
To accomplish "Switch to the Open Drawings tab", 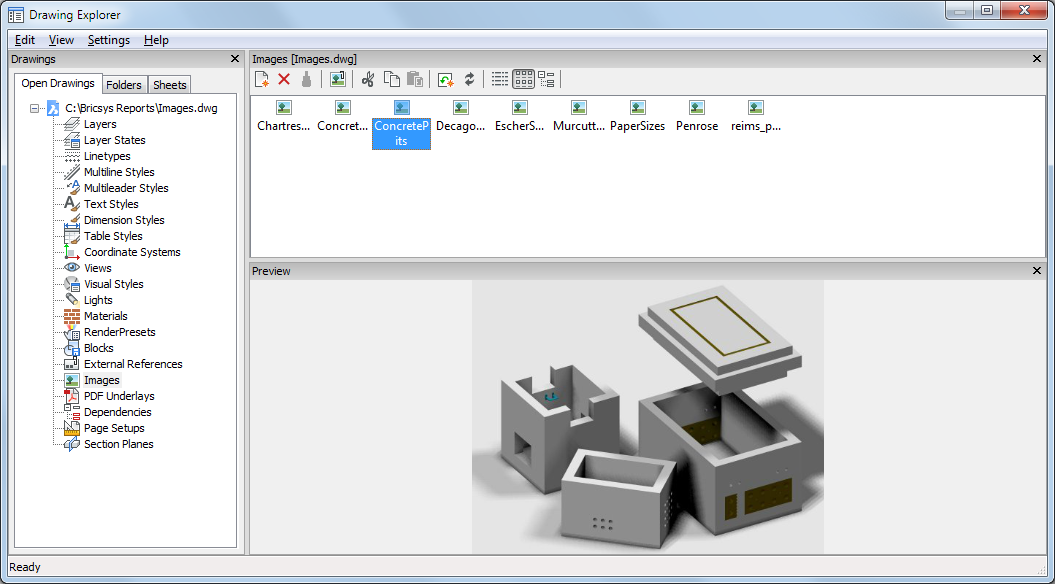I will pos(59,83).
